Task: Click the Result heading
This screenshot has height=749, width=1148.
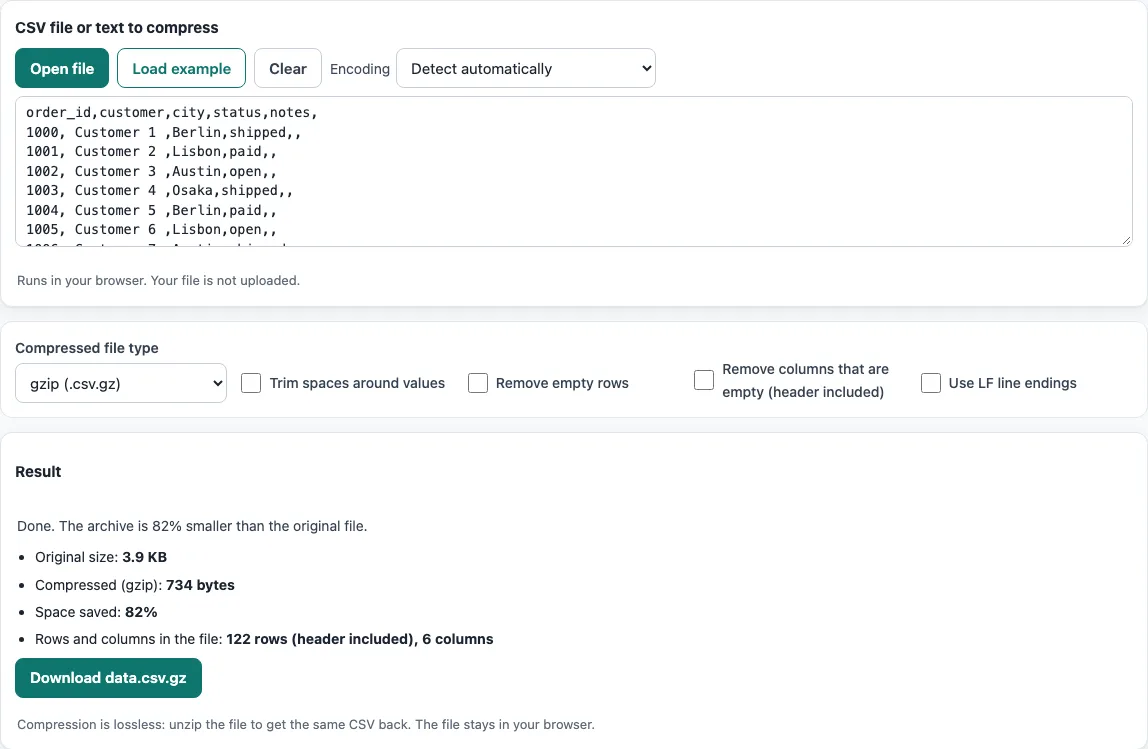Action: pos(38,472)
